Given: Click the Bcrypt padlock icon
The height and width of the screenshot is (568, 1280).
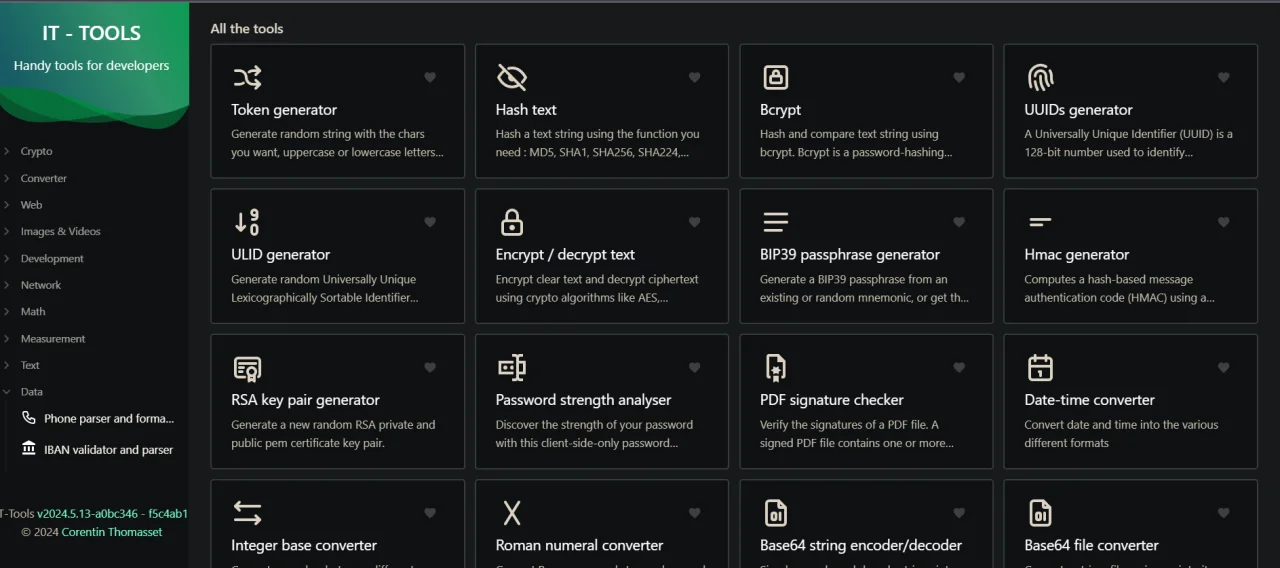Looking at the screenshot, I should click(775, 77).
